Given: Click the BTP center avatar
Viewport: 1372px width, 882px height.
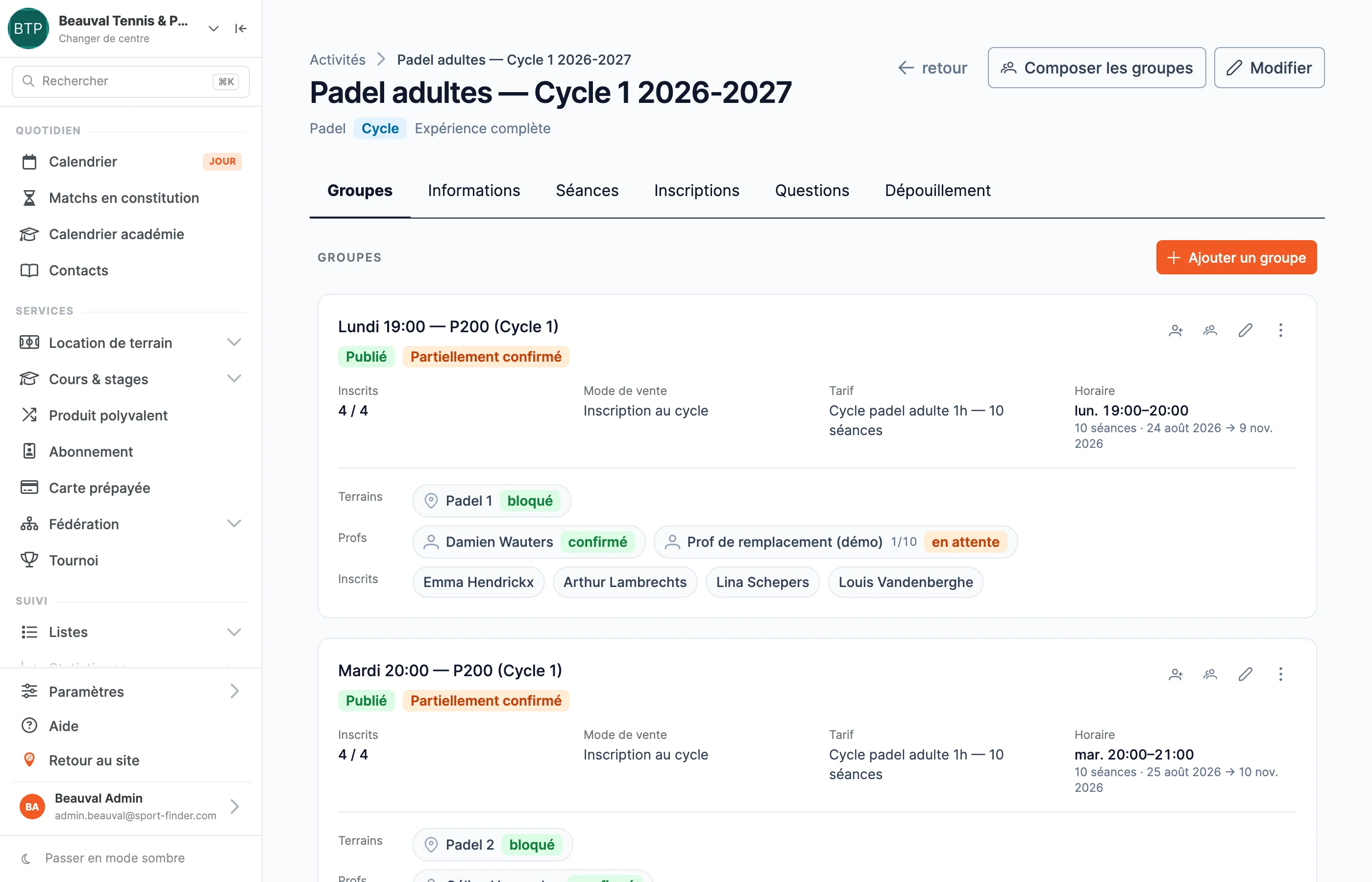Looking at the screenshot, I should tap(27, 28).
